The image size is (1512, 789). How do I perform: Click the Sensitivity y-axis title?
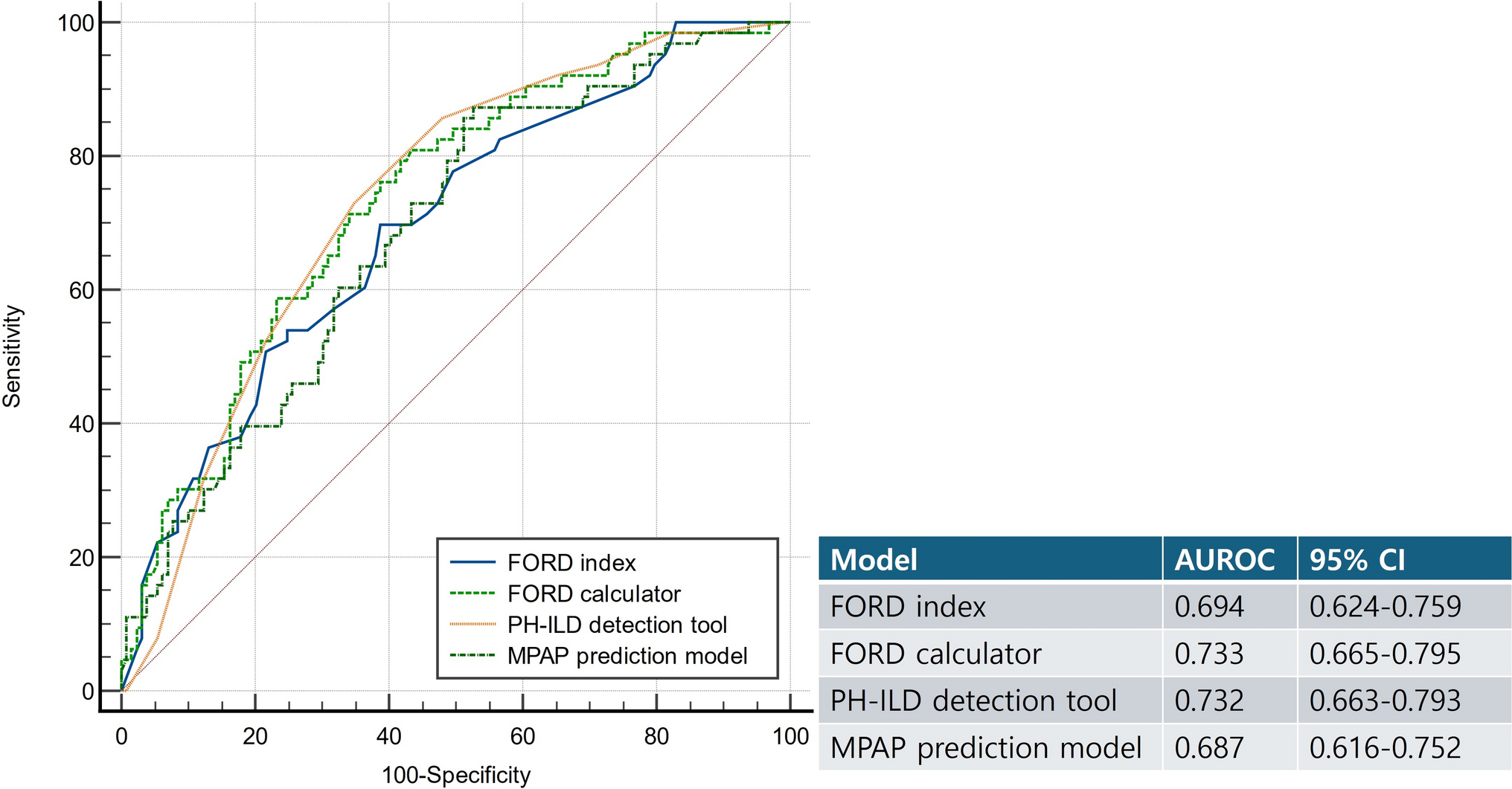(13, 356)
